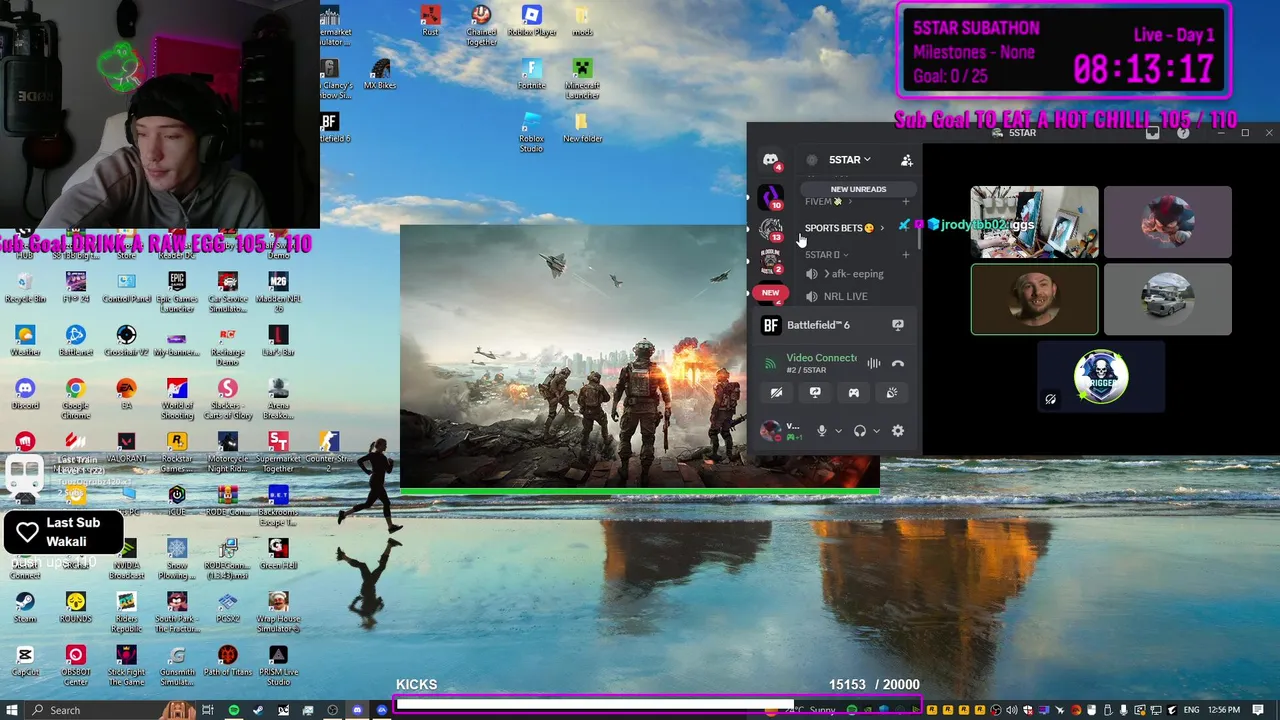
Task: Open the Google Chrome desktop shortcut
Action: (x=75, y=398)
